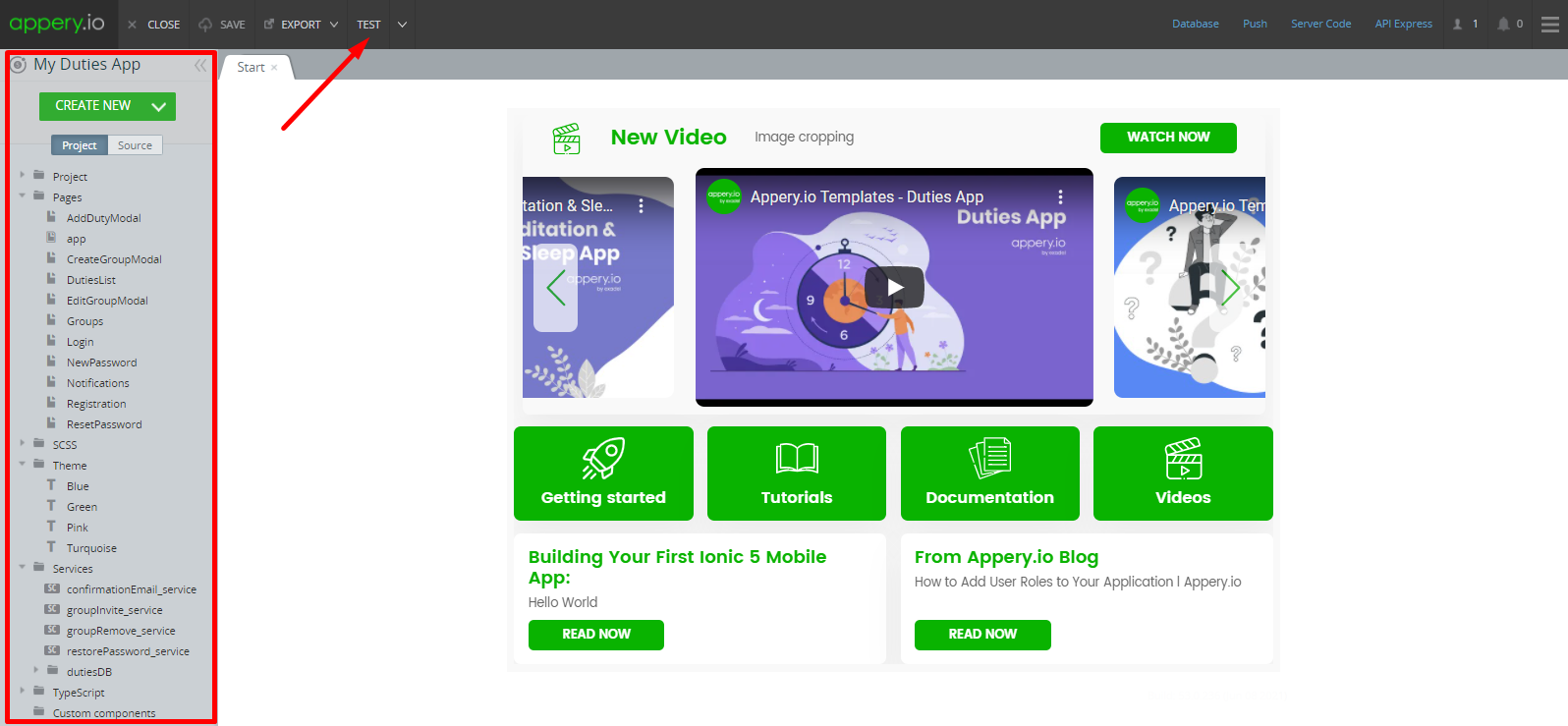Select the Blue theme
This screenshot has height=726, width=1568.
click(x=78, y=486)
